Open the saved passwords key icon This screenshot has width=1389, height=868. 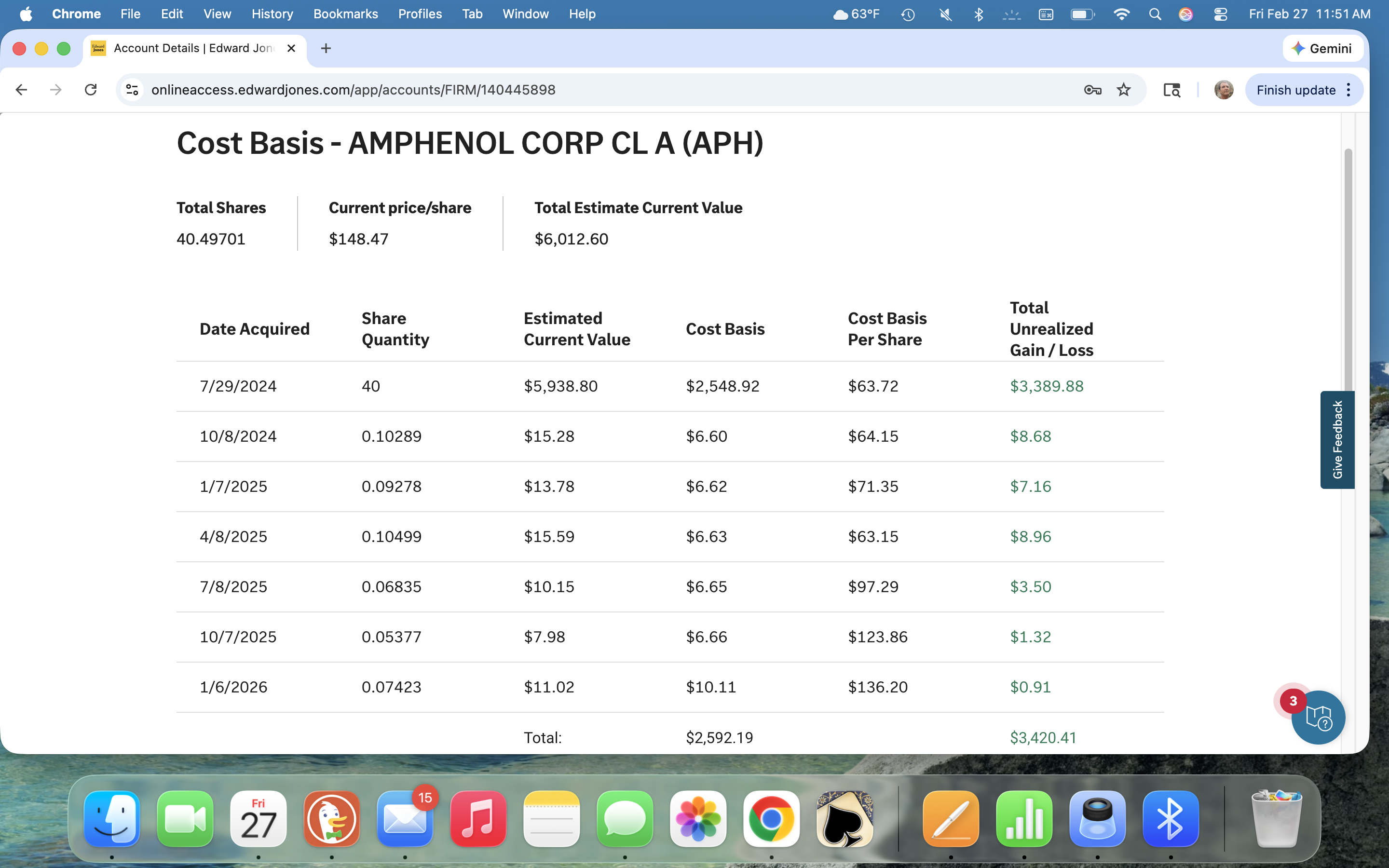pos(1092,90)
